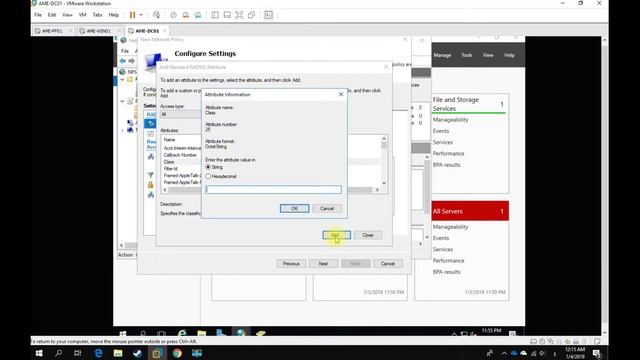Select the Hexadecimal radio button
Screen dimensions: 640x360
tap(208, 176)
